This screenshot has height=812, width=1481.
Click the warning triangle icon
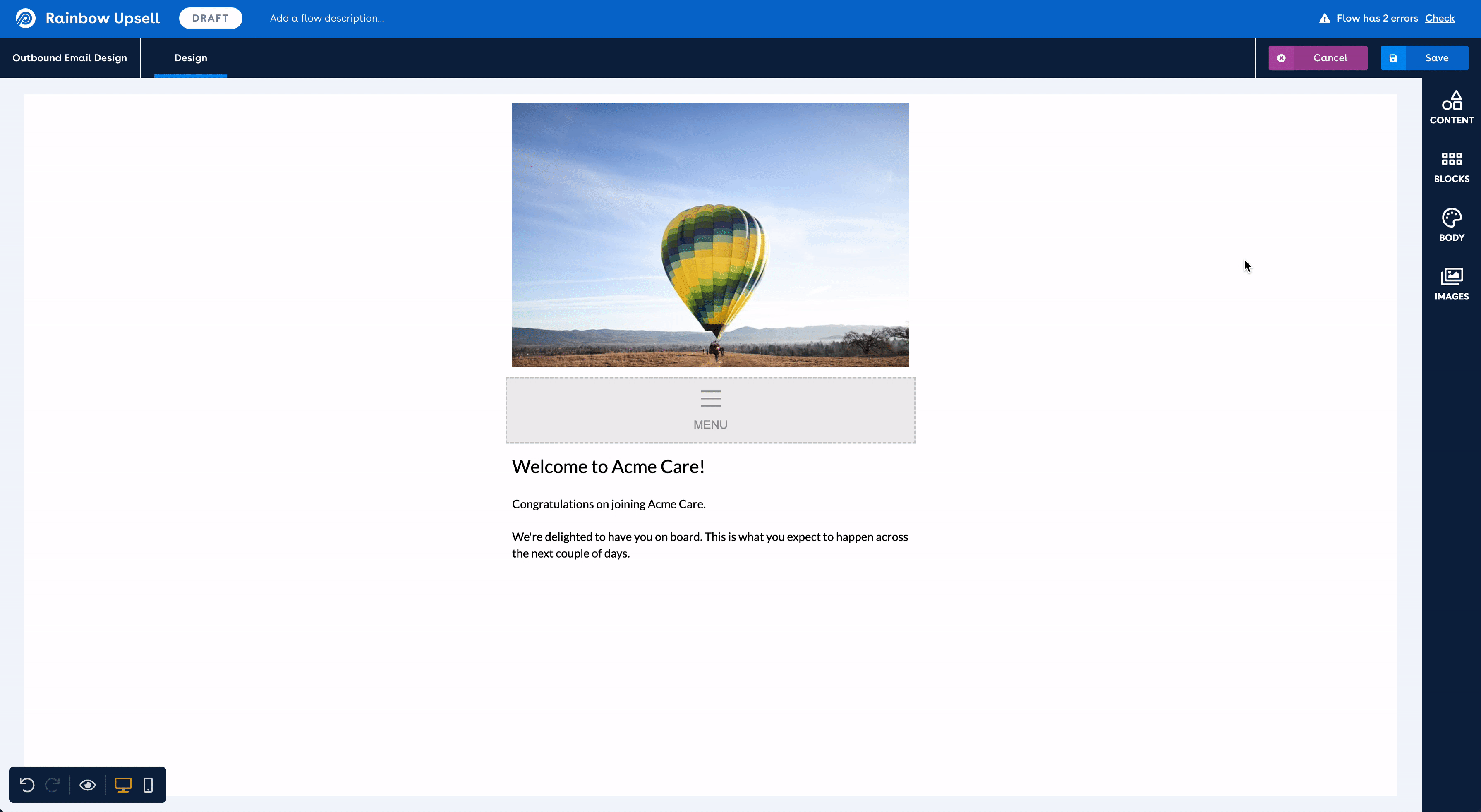pyautogui.click(x=1324, y=18)
